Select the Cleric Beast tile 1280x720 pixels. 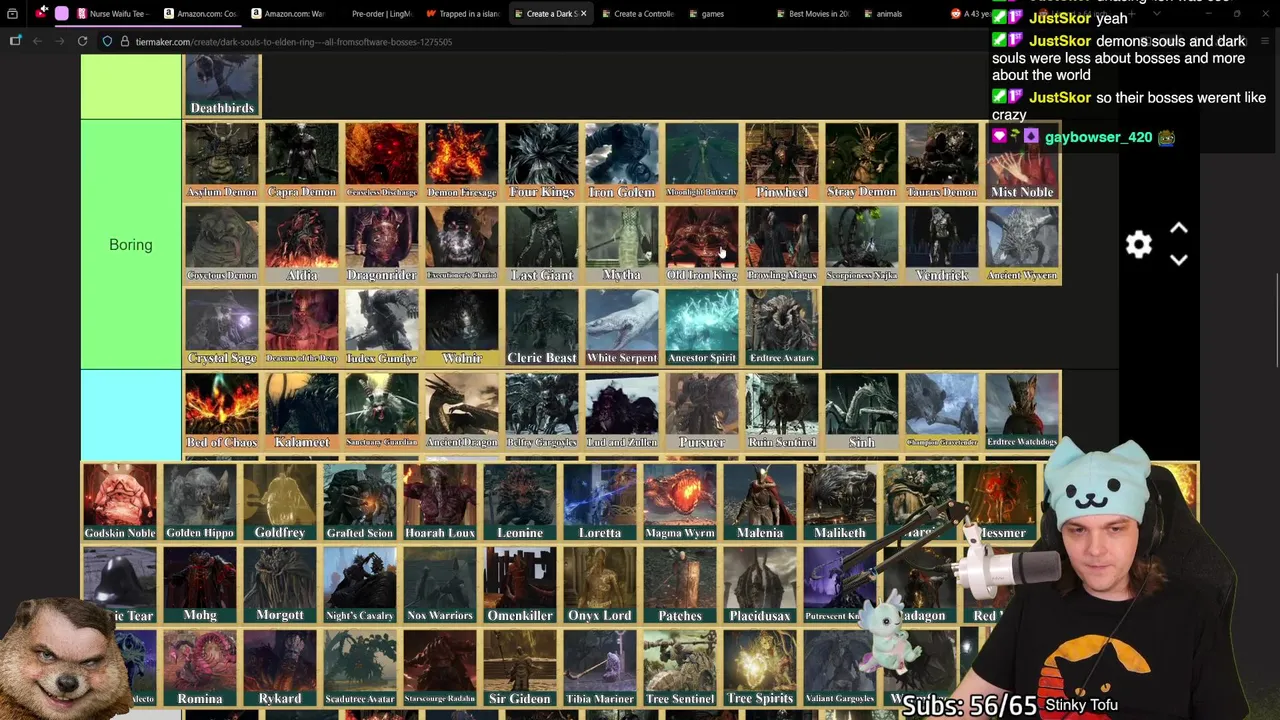(x=542, y=327)
